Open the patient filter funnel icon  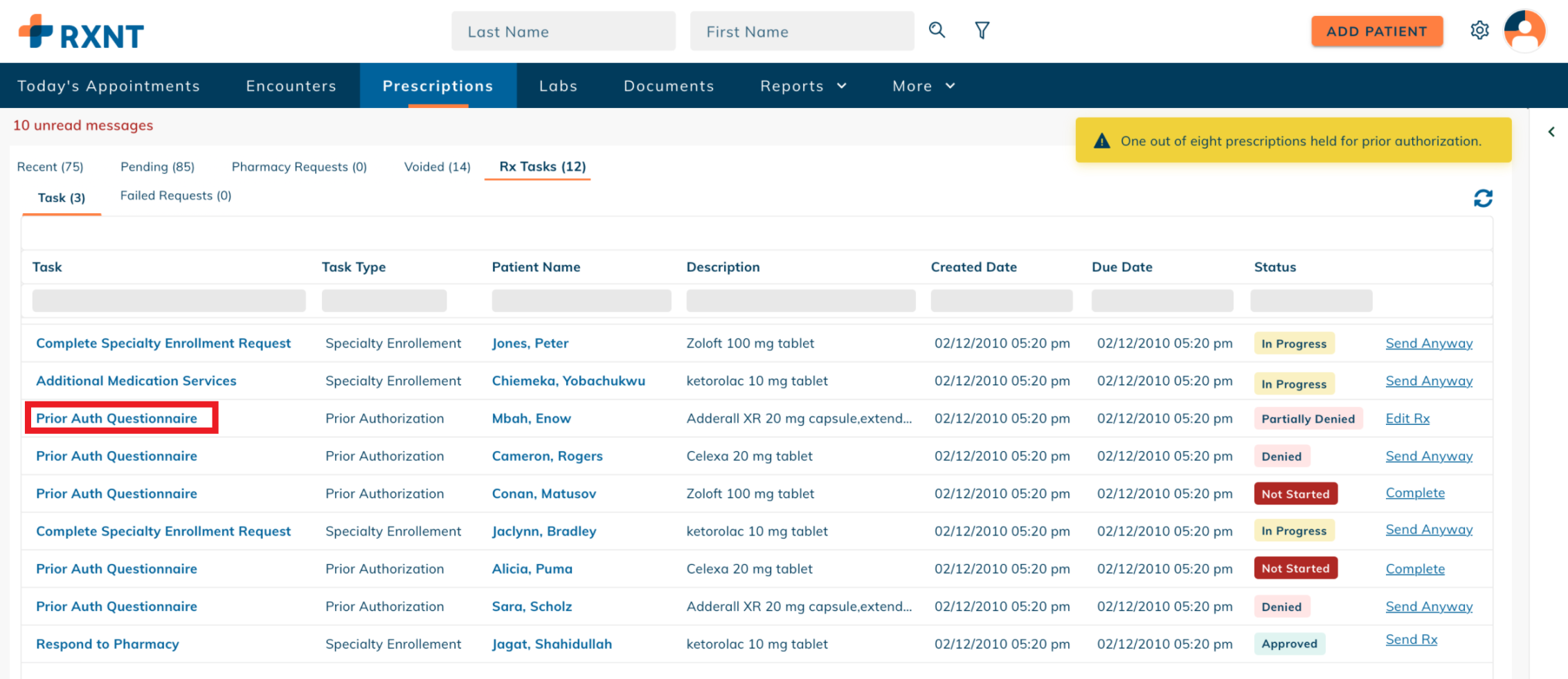point(982,30)
